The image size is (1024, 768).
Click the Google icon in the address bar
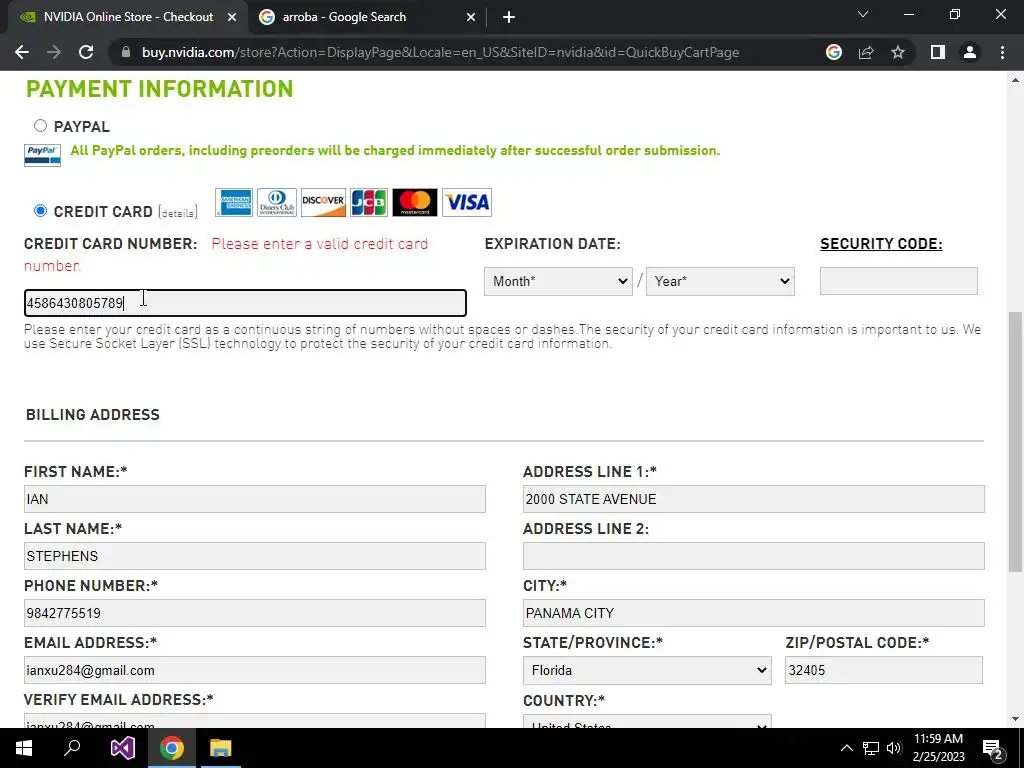pos(833,52)
